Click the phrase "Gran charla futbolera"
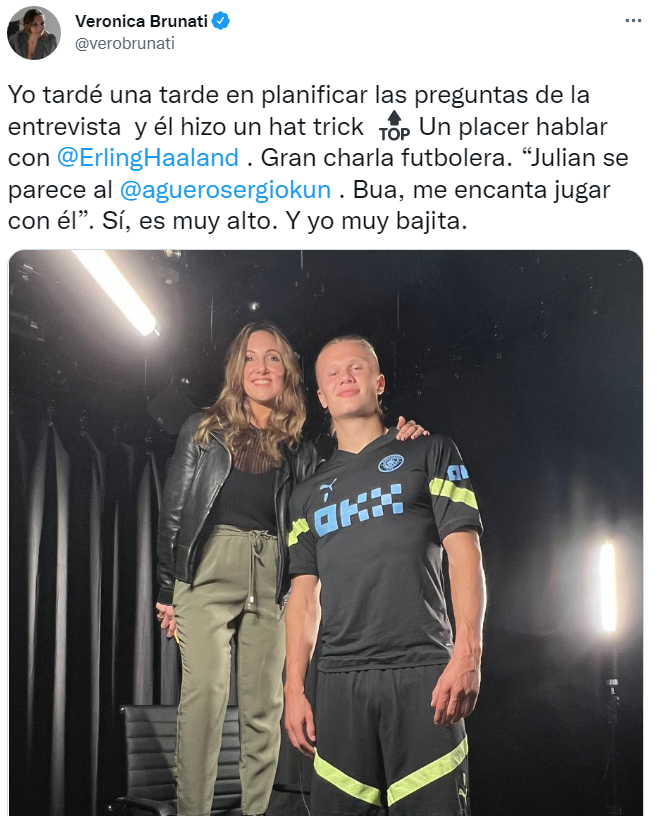The image size is (657, 816). point(383,158)
